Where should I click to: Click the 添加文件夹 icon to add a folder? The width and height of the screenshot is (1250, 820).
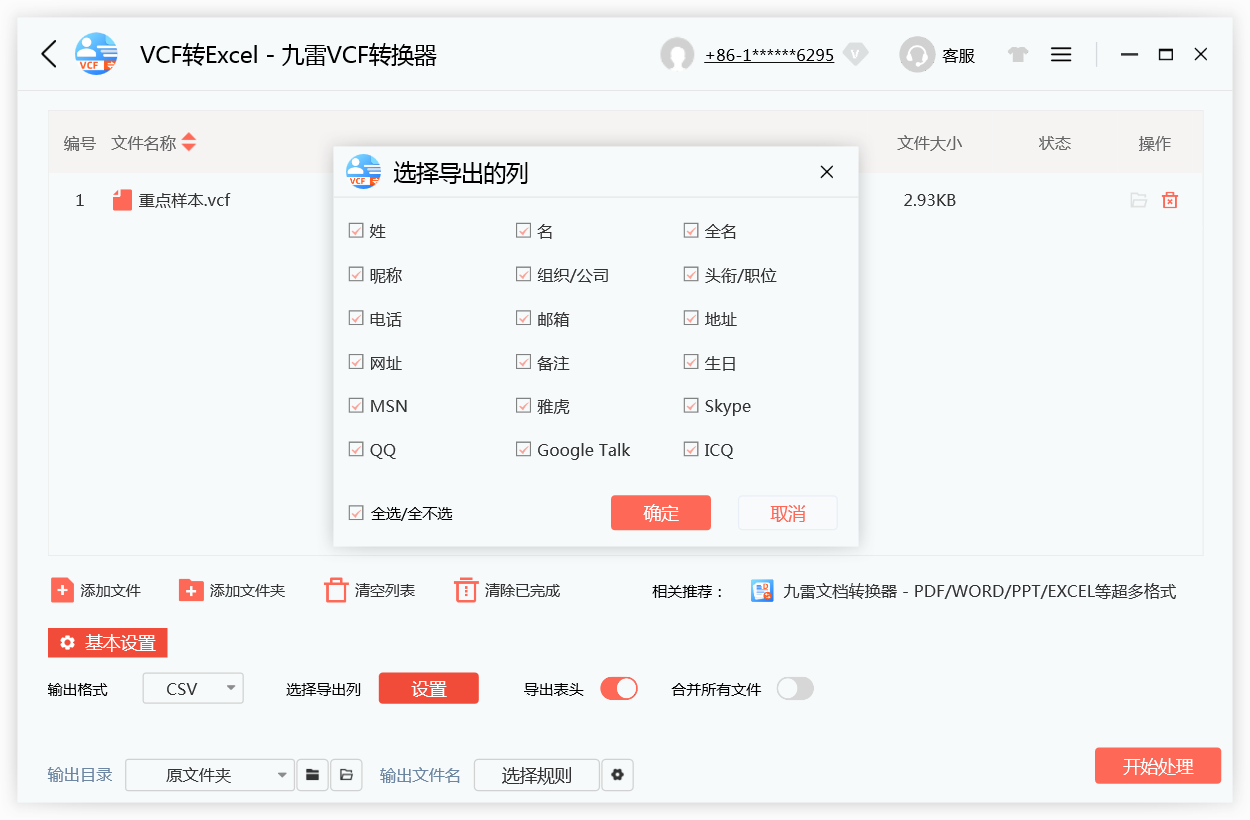coord(190,591)
